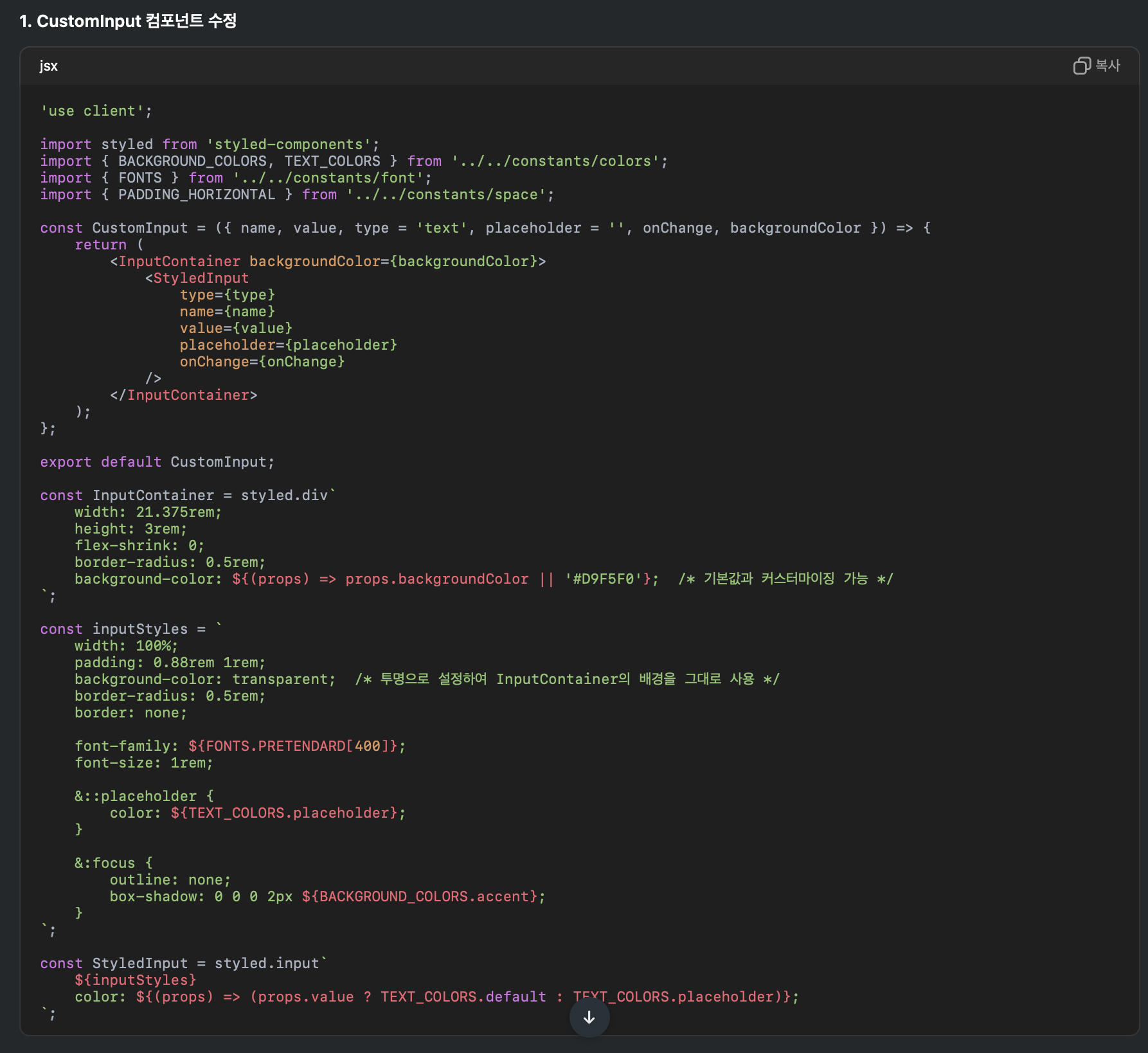Click the 'padding: 0.88rem 1rem;' line
This screenshot has width=1148, height=1053.
tap(170, 663)
